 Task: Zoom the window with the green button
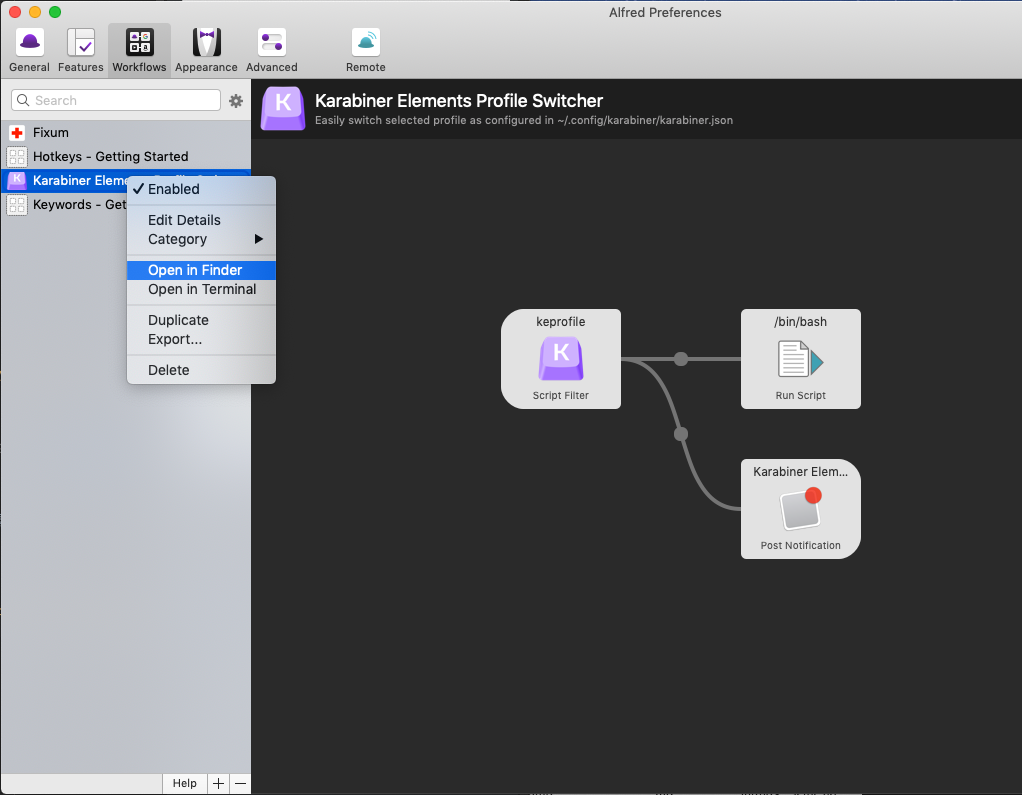55,12
